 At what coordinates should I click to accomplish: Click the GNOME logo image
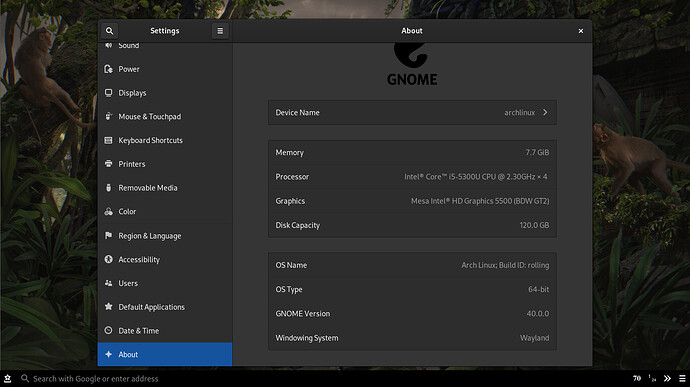click(412, 64)
